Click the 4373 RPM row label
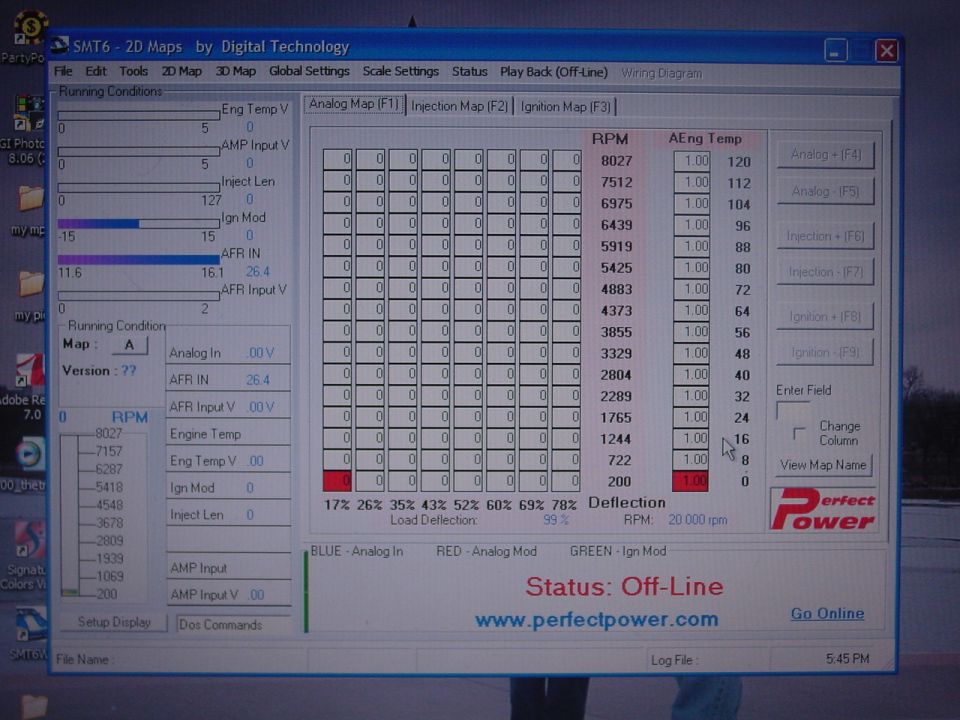This screenshot has height=720, width=960. click(x=616, y=311)
